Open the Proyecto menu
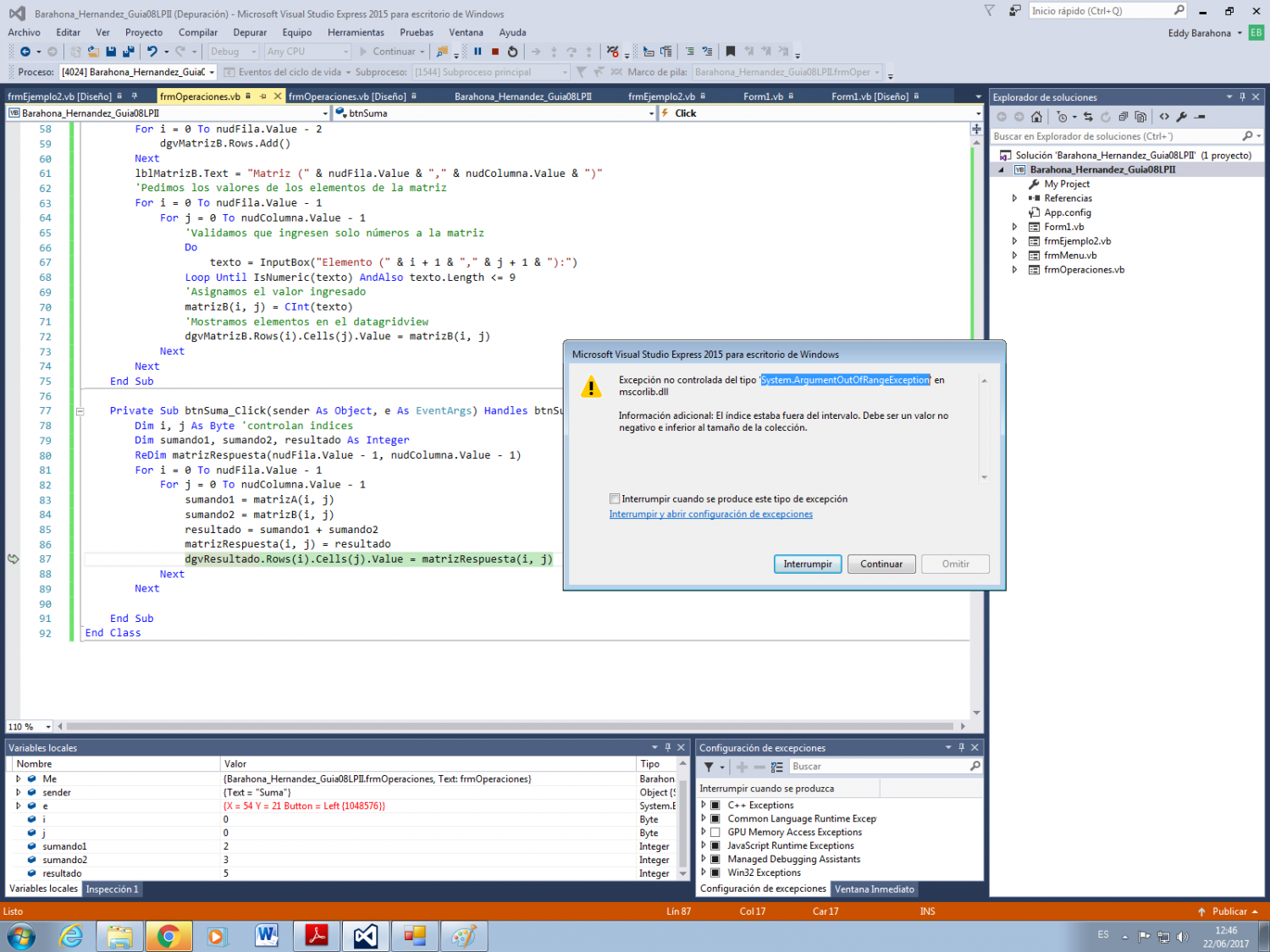Image resolution: width=1270 pixels, height=952 pixels. coord(144,32)
